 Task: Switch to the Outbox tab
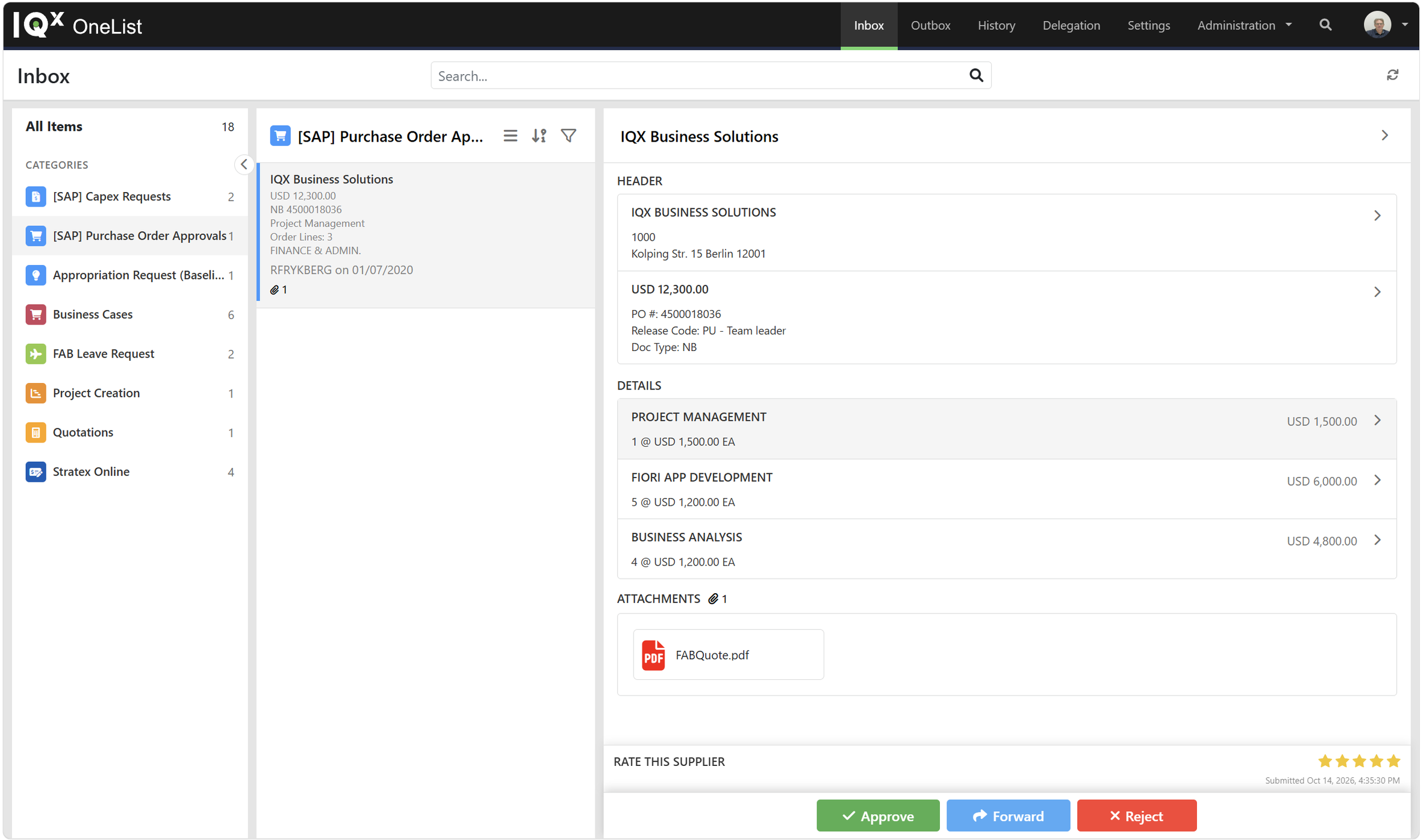coord(930,25)
